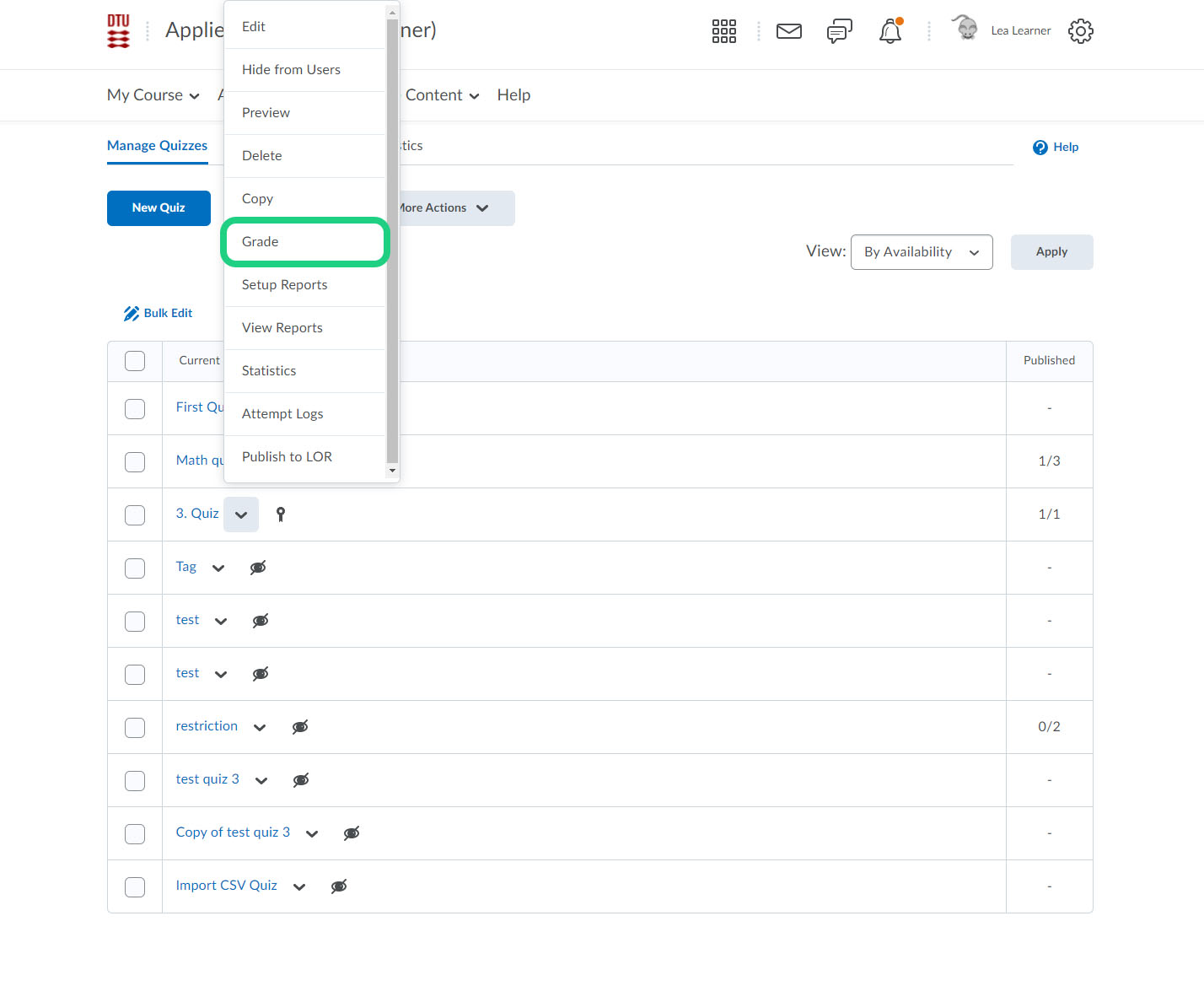Open the course selector grid icon
Image resolution: width=1204 pixels, height=1002 pixels.
[x=723, y=31]
